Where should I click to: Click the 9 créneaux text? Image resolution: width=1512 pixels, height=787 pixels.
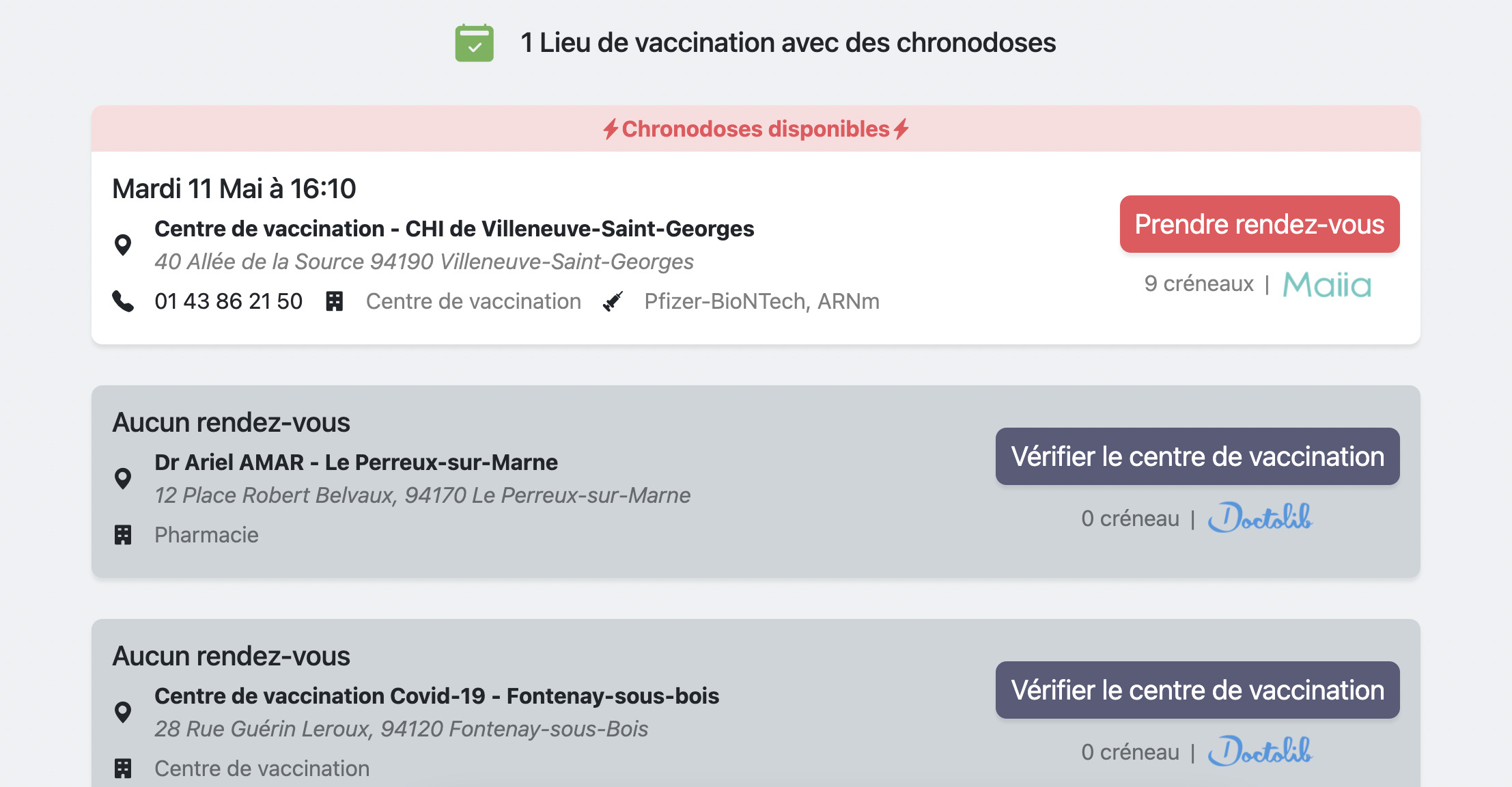(x=1200, y=285)
